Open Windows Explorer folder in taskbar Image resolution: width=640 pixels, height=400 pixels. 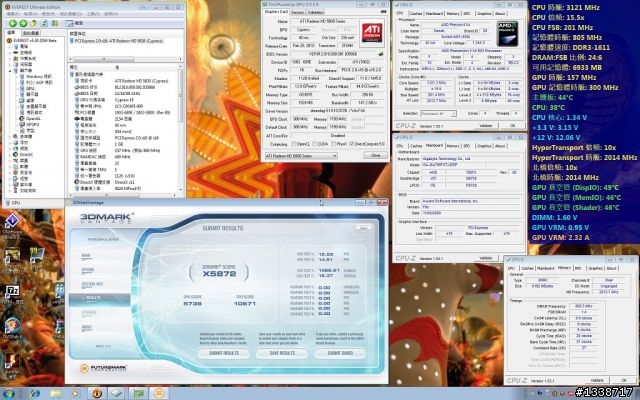point(55,393)
